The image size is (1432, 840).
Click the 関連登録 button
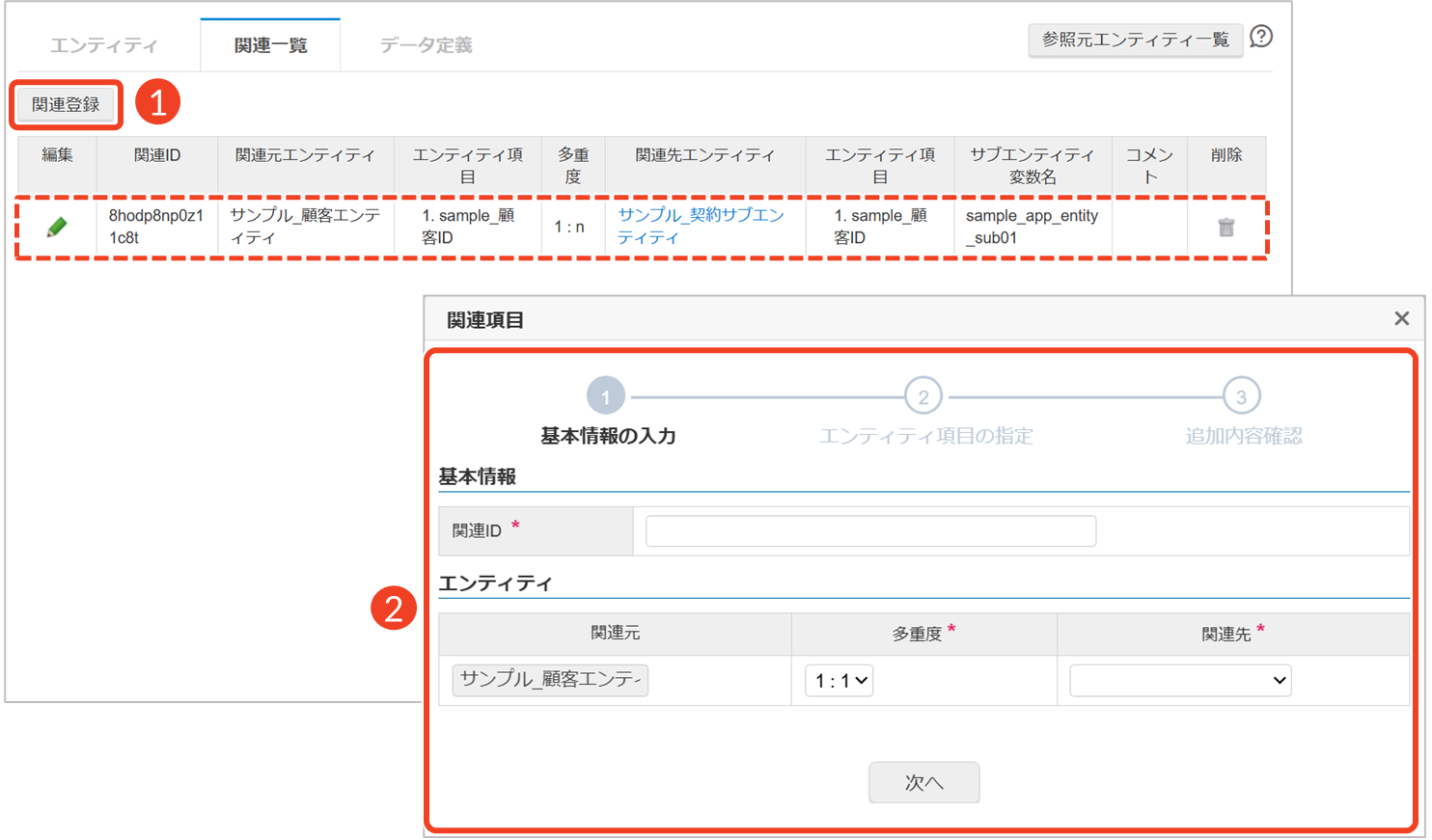tap(66, 105)
